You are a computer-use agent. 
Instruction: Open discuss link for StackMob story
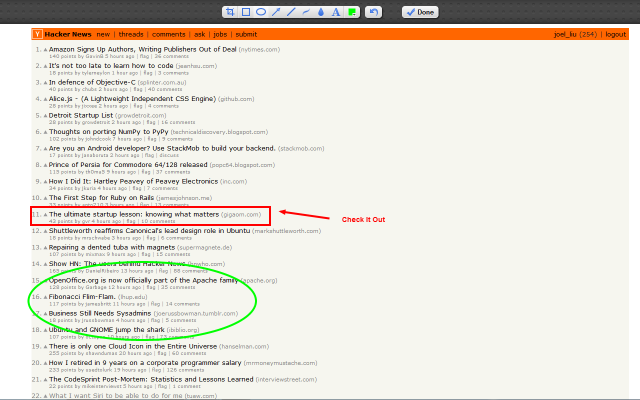[x=169, y=156]
